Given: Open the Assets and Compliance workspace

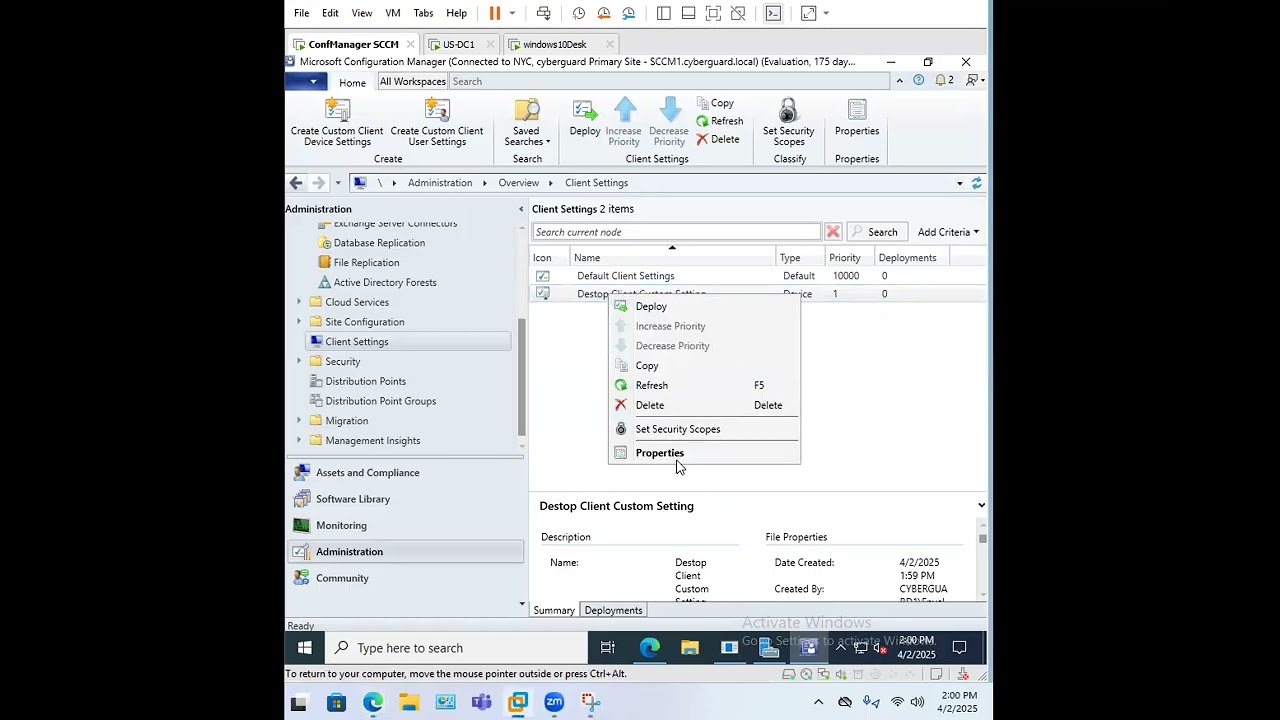Looking at the screenshot, I should [405, 472].
